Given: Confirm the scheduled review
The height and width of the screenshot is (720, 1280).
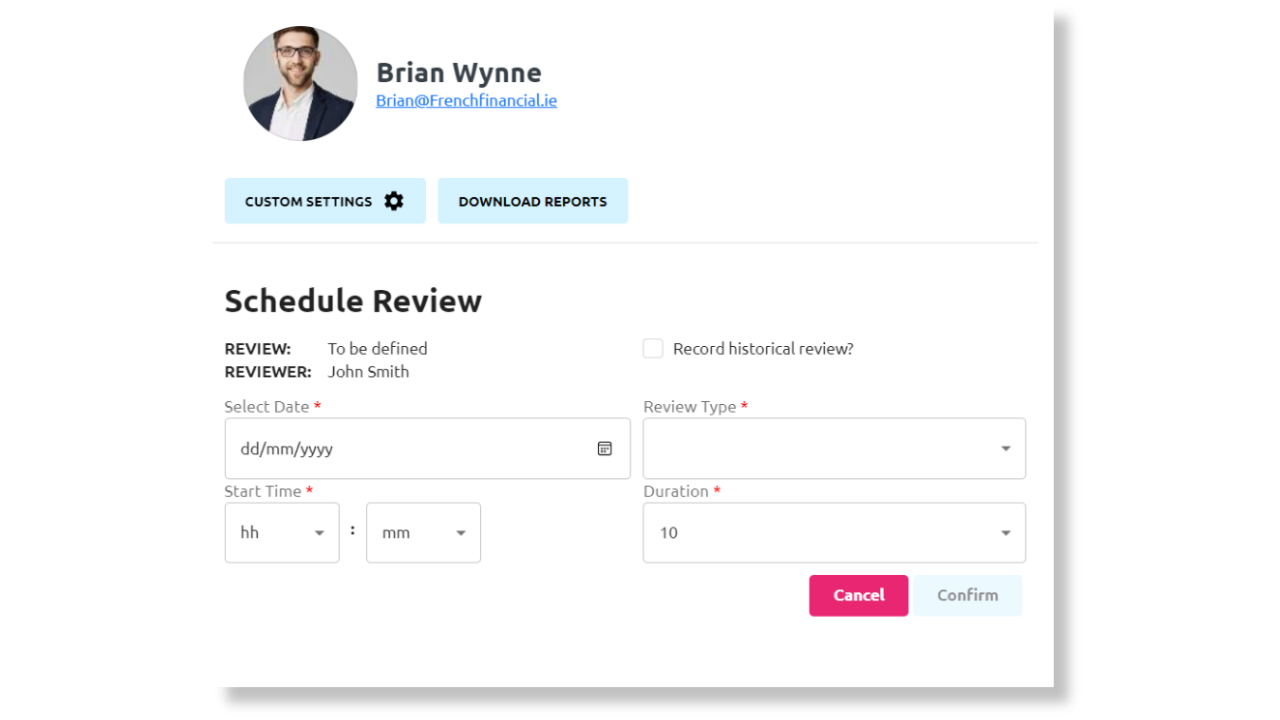Looking at the screenshot, I should 967,595.
